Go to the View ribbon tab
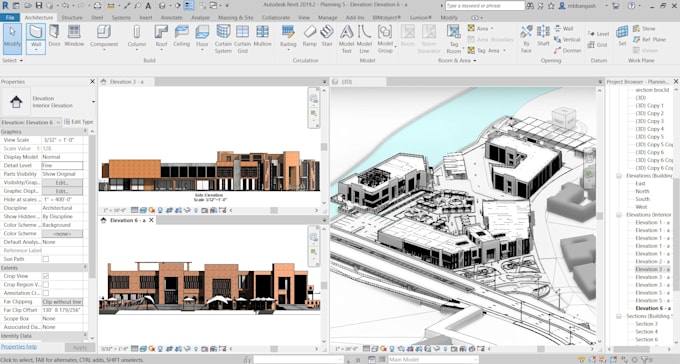This screenshot has width=680, height=364. pos(304,17)
